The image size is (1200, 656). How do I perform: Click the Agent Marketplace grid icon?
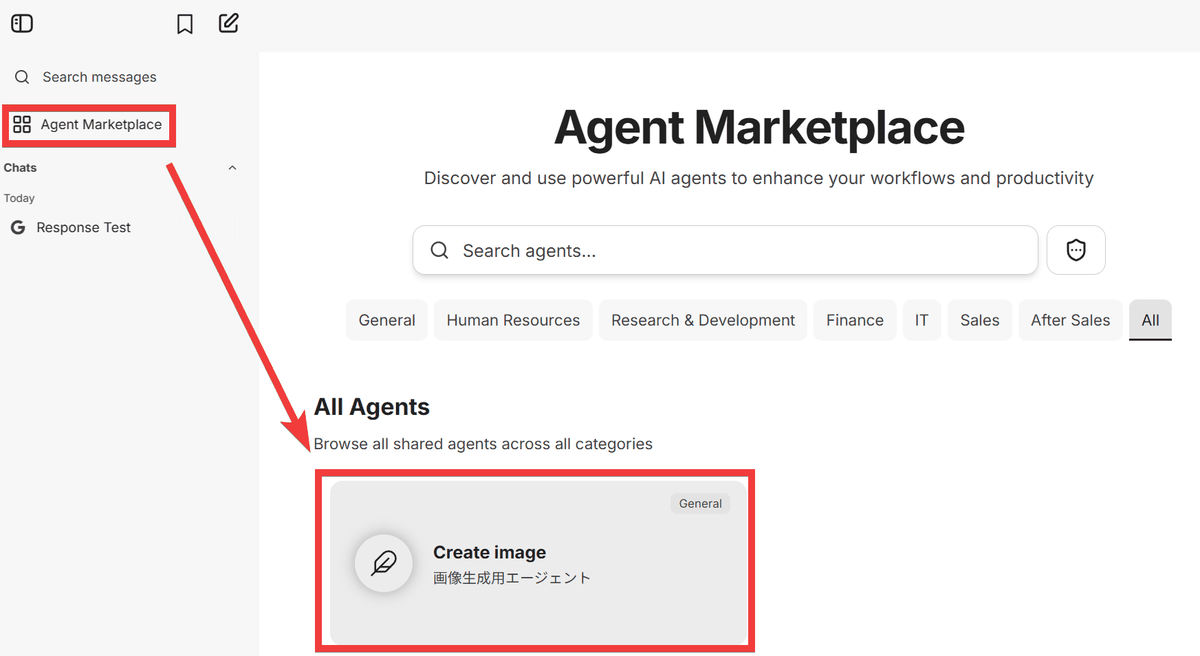22,125
